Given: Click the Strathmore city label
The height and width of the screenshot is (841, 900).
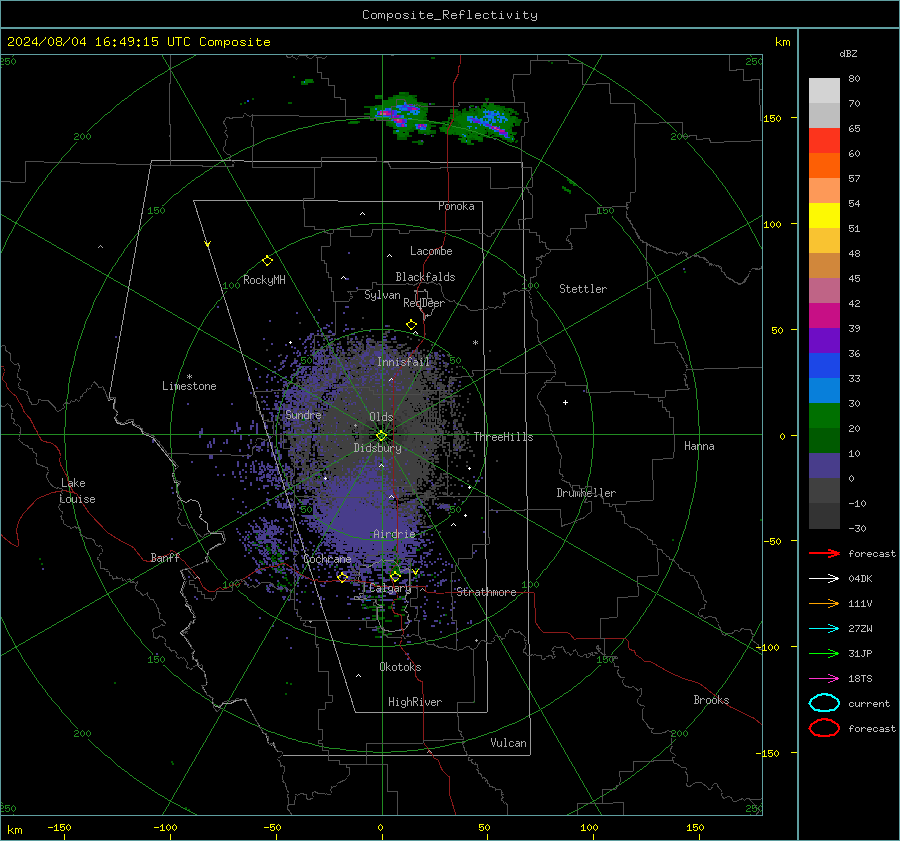Looking at the screenshot, I should 486,592.
